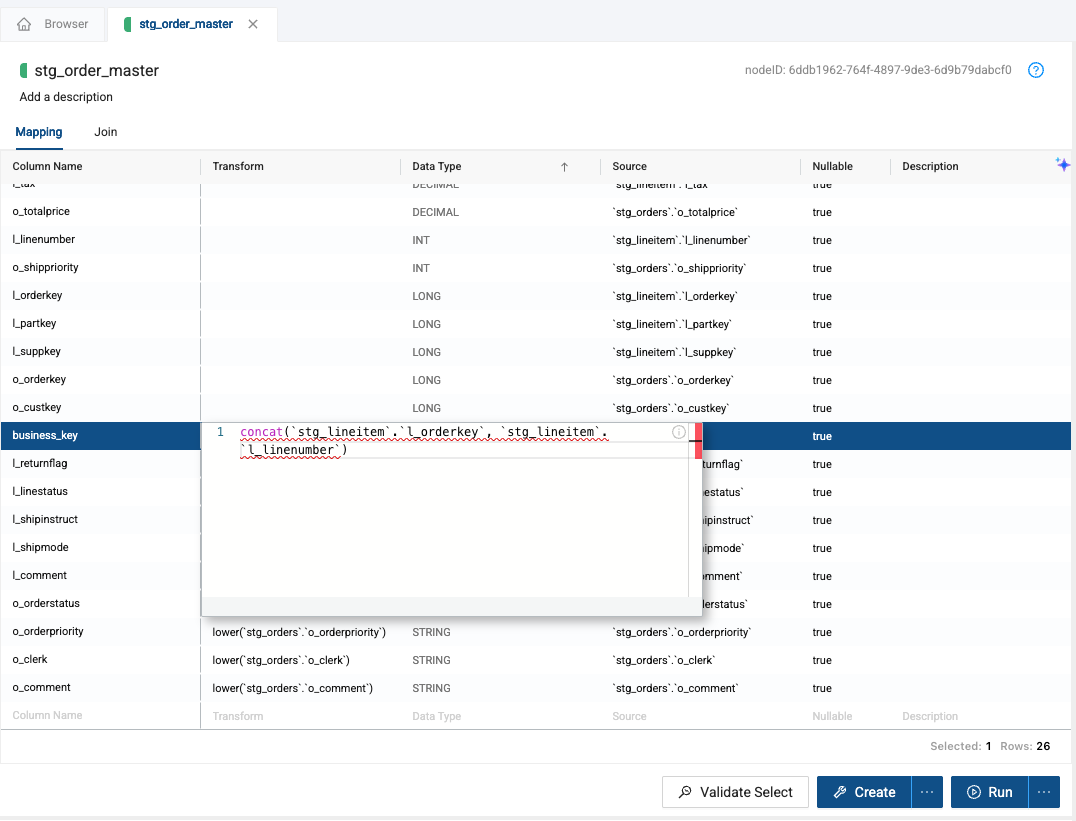Open the Mapping tab
1076x821 pixels.
pos(39,132)
